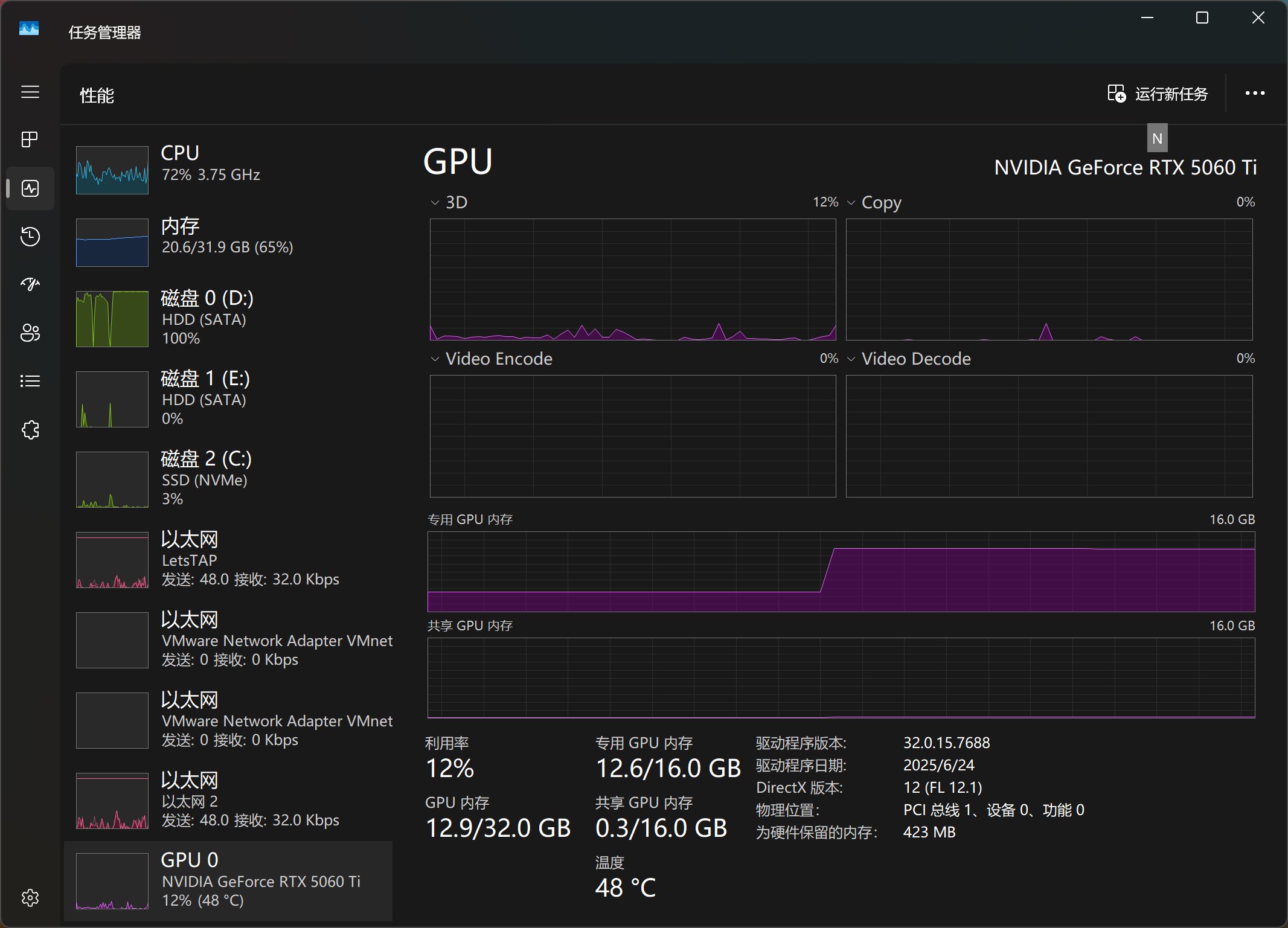Click PCI 总线 1 location value

click(x=994, y=810)
